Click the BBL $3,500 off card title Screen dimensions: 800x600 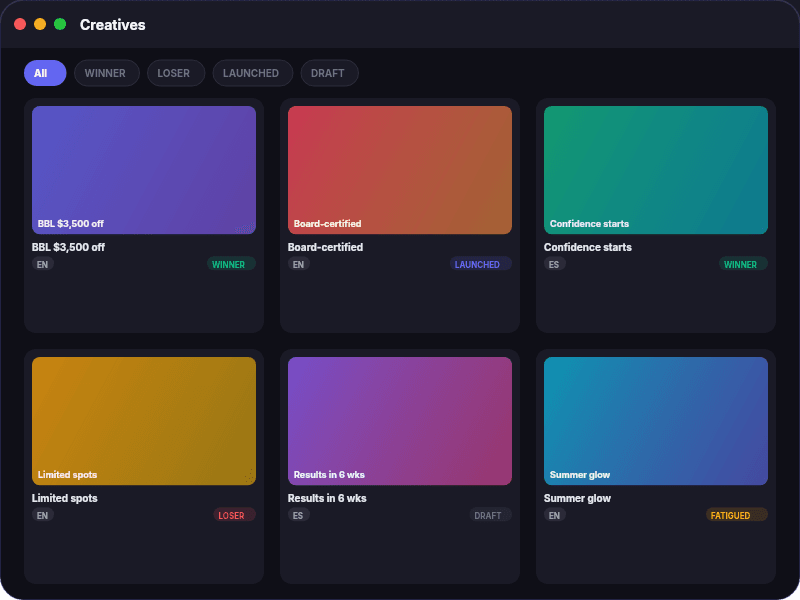point(68,247)
